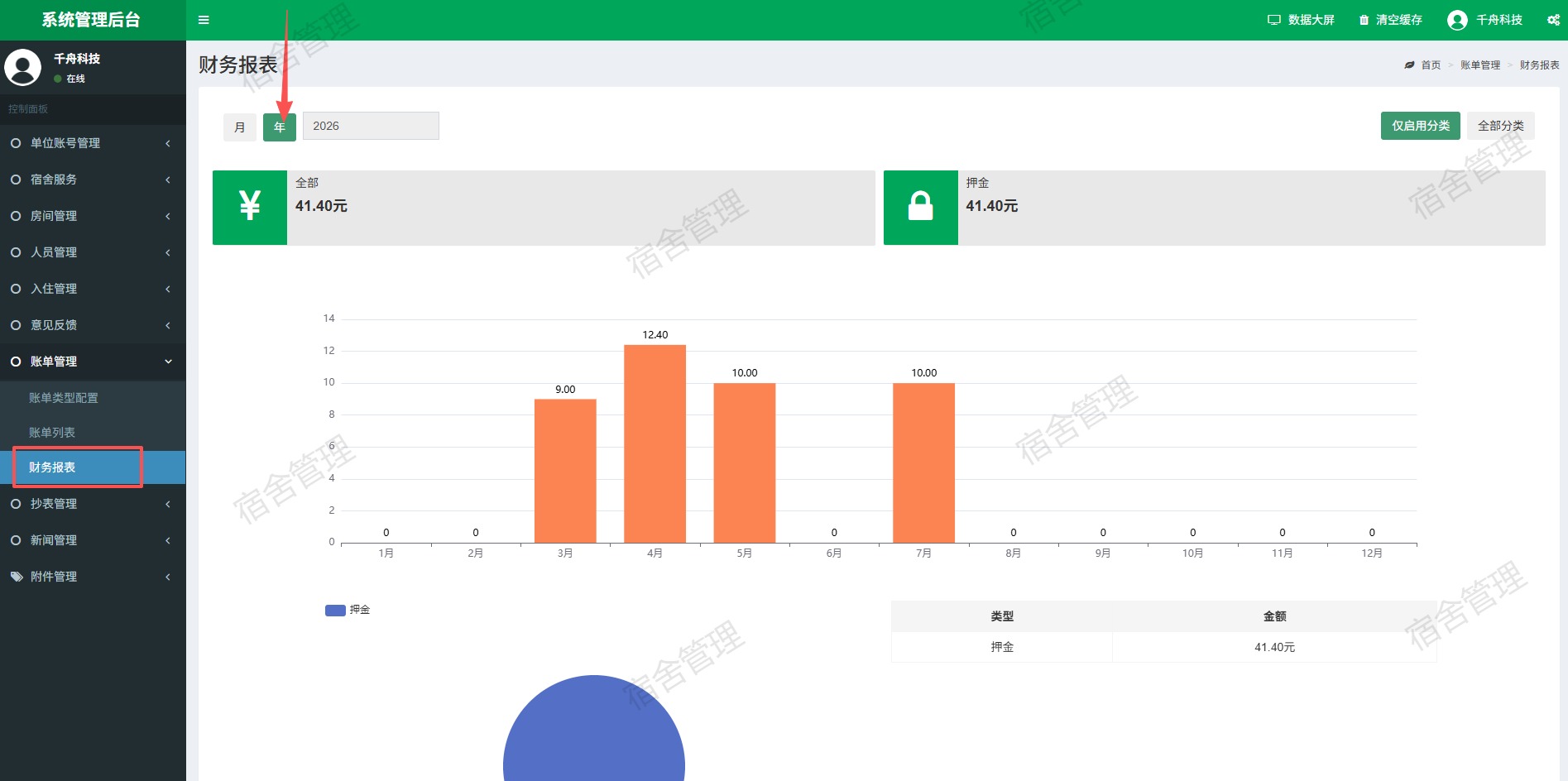Open the 房间管理 menu
The image size is (1568, 781).
point(93,216)
